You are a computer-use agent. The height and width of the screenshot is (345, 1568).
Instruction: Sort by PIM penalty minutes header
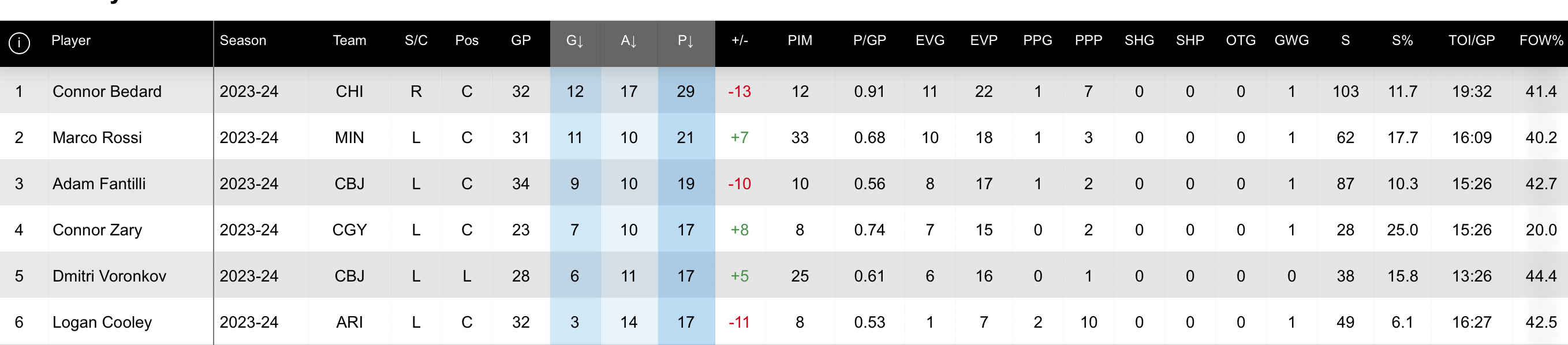(x=800, y=40)
